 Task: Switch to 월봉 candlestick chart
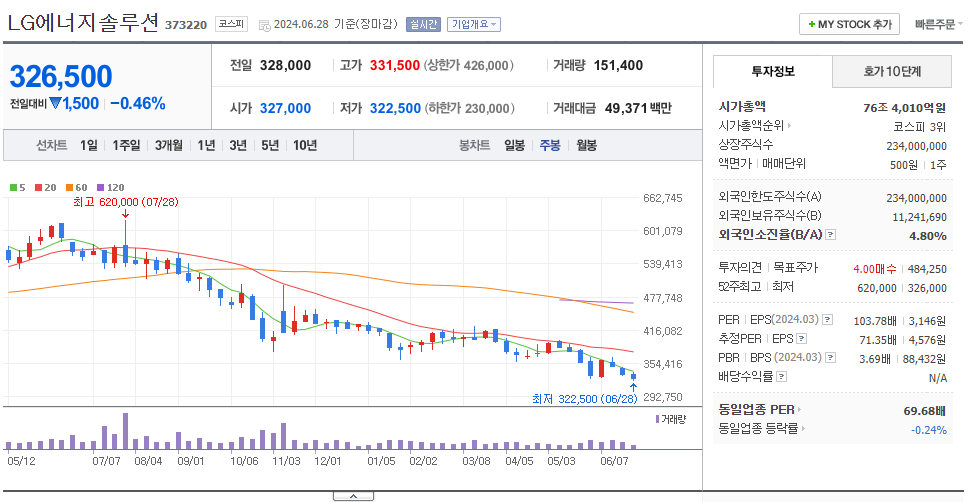click(x=586, y=146)
